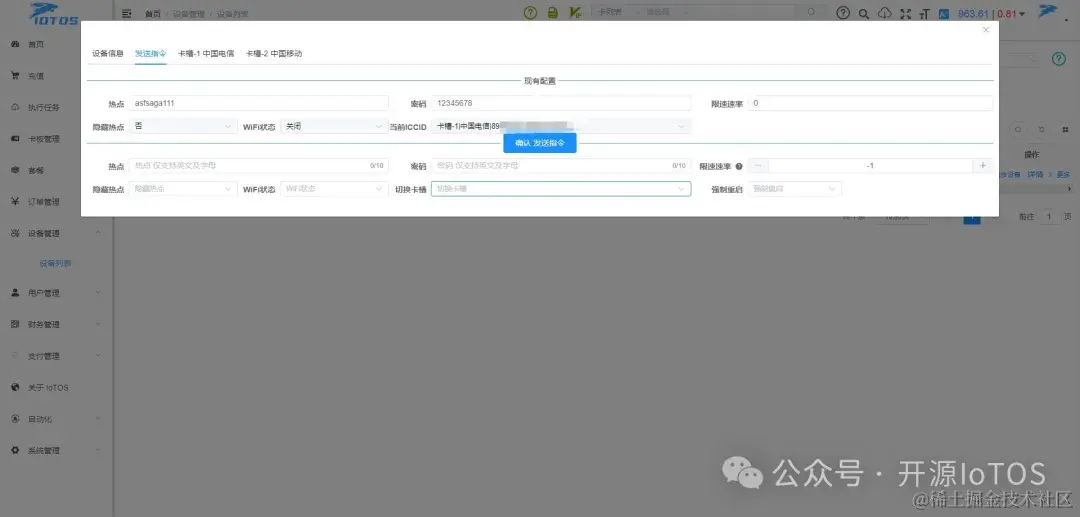Select 设备列表 in the sidebar
Image resolution: width=1080 pixels, height=517 pixels.
point(55,264)
